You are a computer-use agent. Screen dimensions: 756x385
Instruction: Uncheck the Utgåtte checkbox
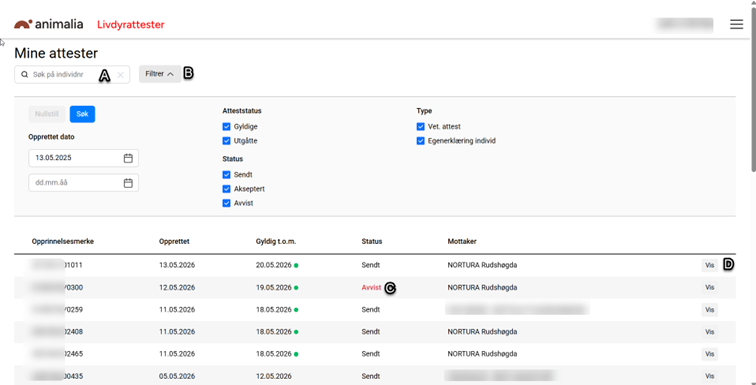(x=226, y=141)
